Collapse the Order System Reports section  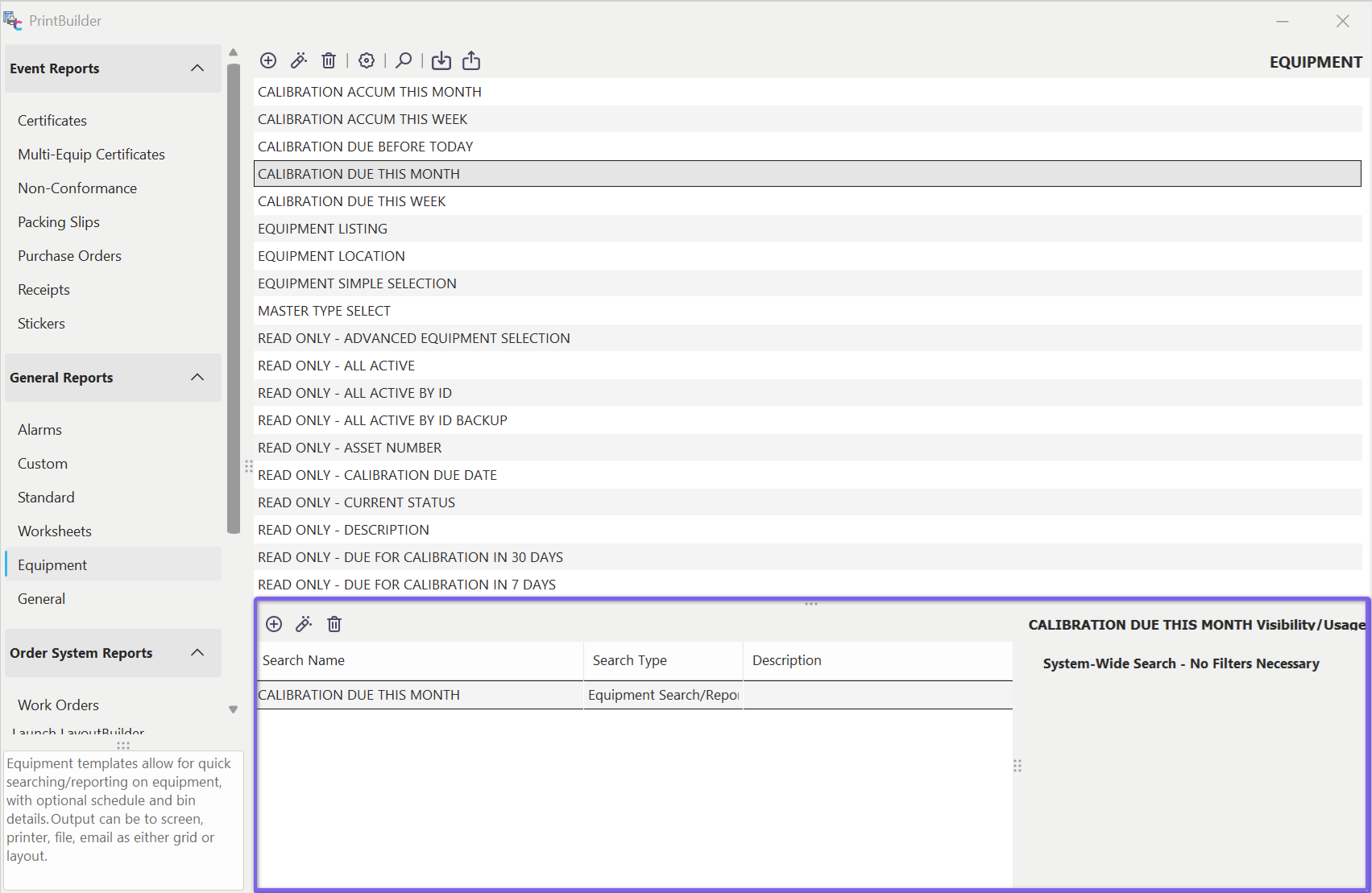pyautogui.click(x=197, y=653)
